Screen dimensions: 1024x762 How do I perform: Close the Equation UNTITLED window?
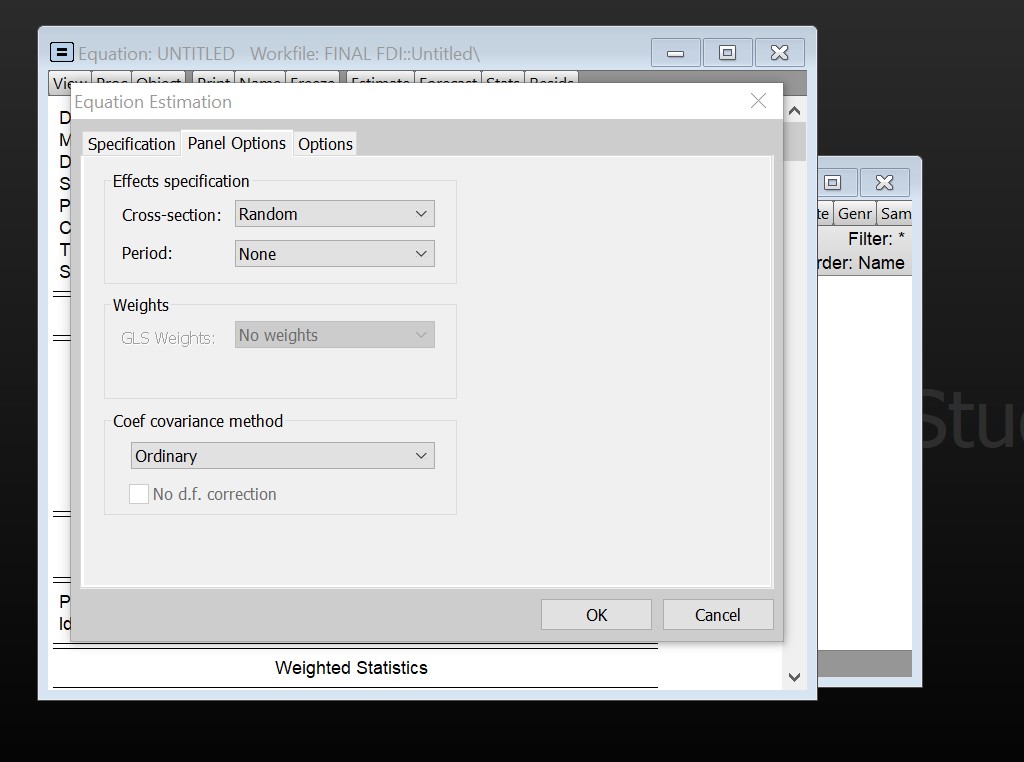(x=780, y=53)
